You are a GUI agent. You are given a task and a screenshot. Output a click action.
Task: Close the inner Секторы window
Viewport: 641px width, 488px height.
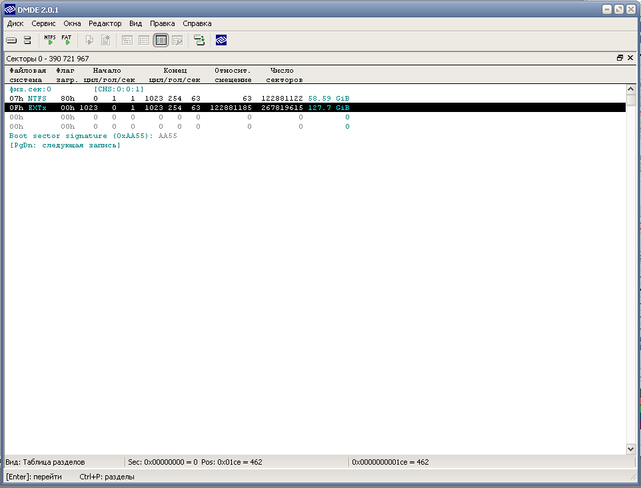tap(630, 58)
